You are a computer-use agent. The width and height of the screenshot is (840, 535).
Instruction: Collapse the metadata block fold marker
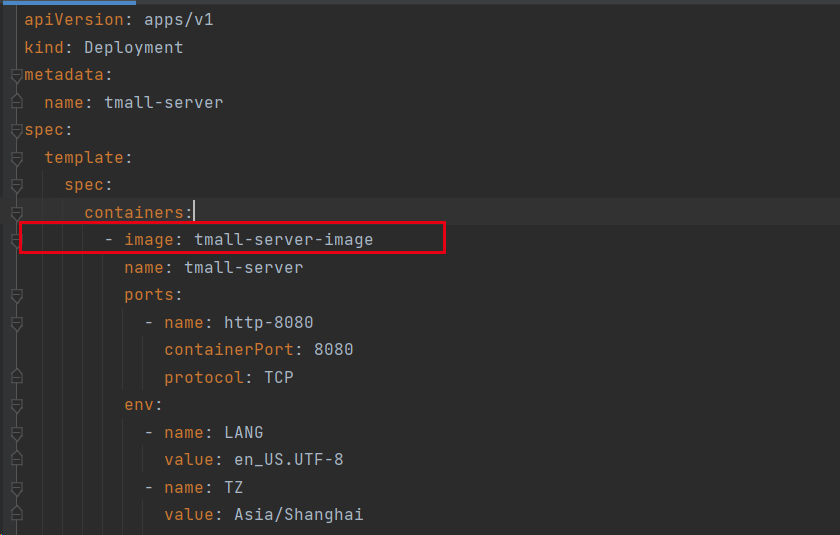16,75
